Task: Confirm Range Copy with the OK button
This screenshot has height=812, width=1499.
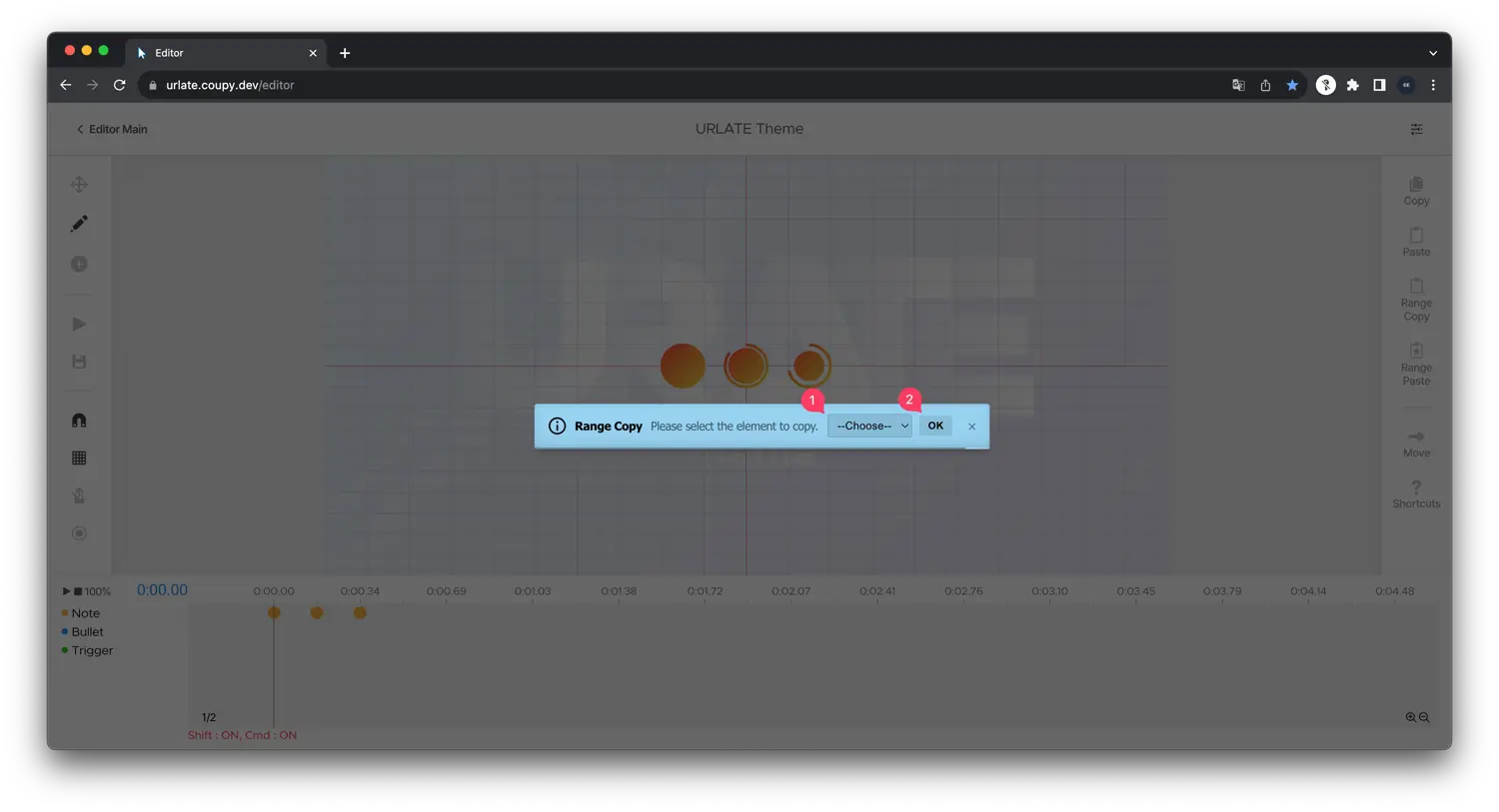Action: (934, 425)
